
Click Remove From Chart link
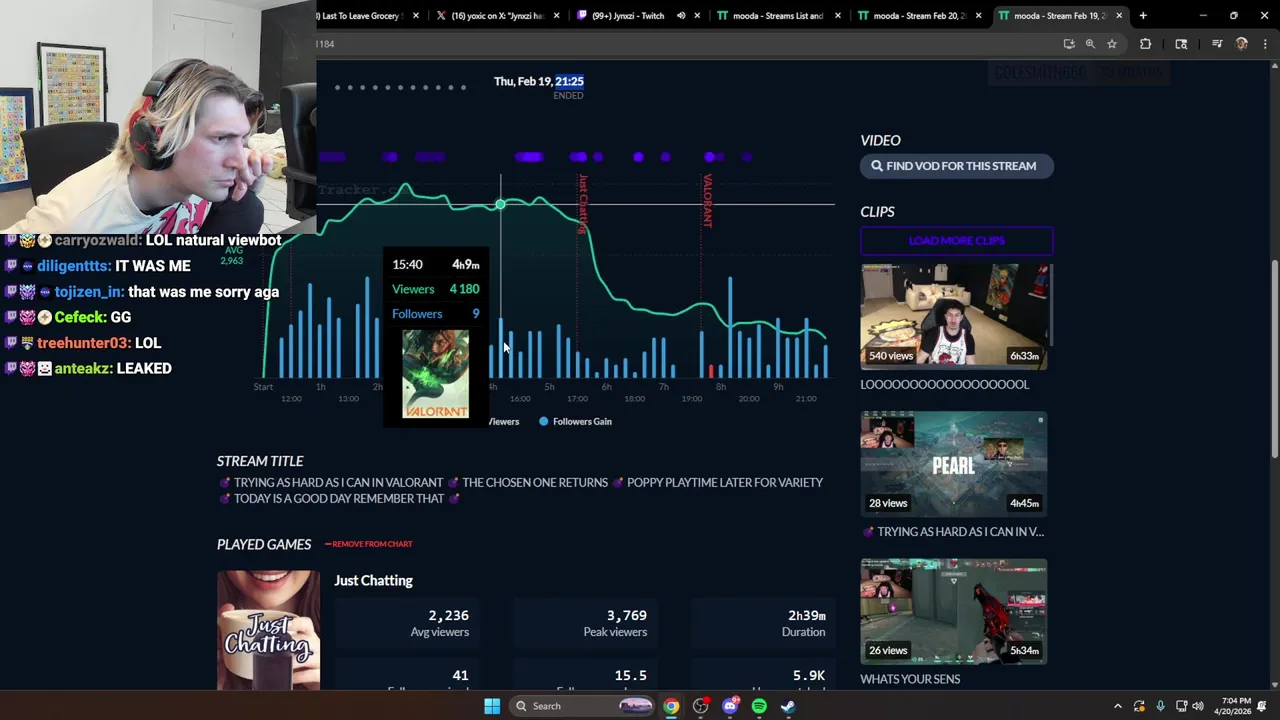click(368, 544)
